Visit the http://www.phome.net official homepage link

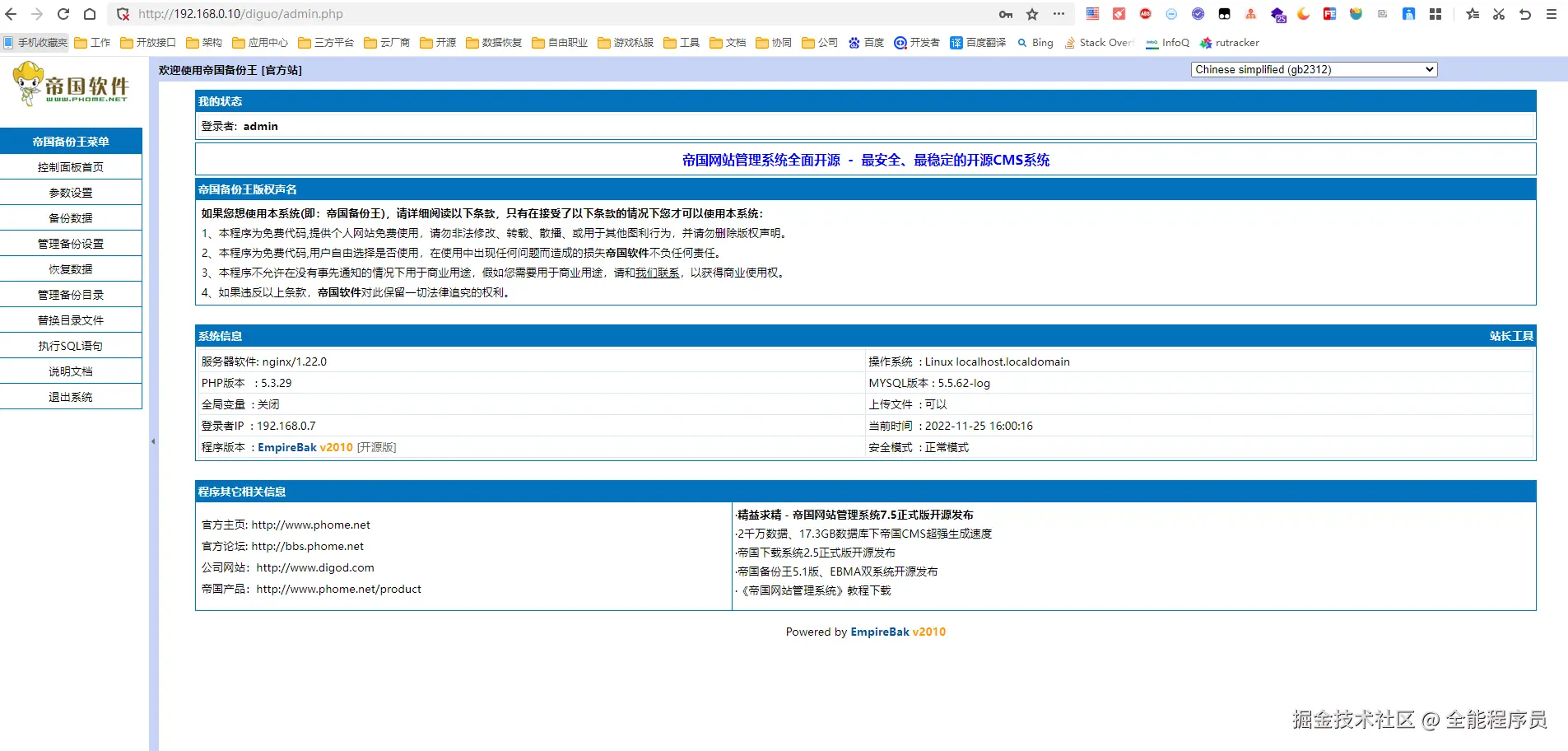click(x=311, y=525)
